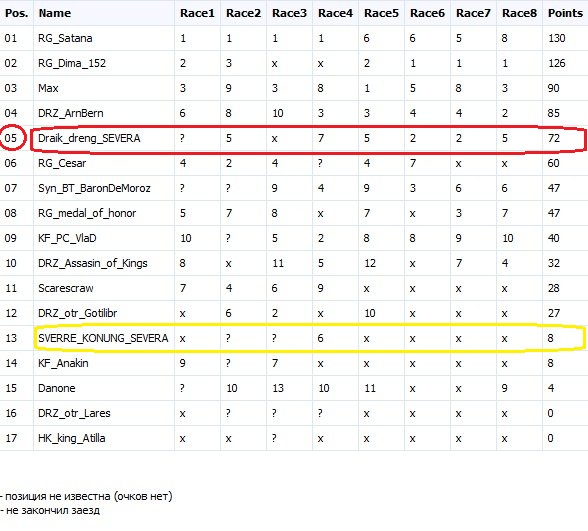The width and height of the screenshot is (588, 531).
Task: Select SVERRE_KONUNG_SEVERA in the table
Action: click(103, 338)
